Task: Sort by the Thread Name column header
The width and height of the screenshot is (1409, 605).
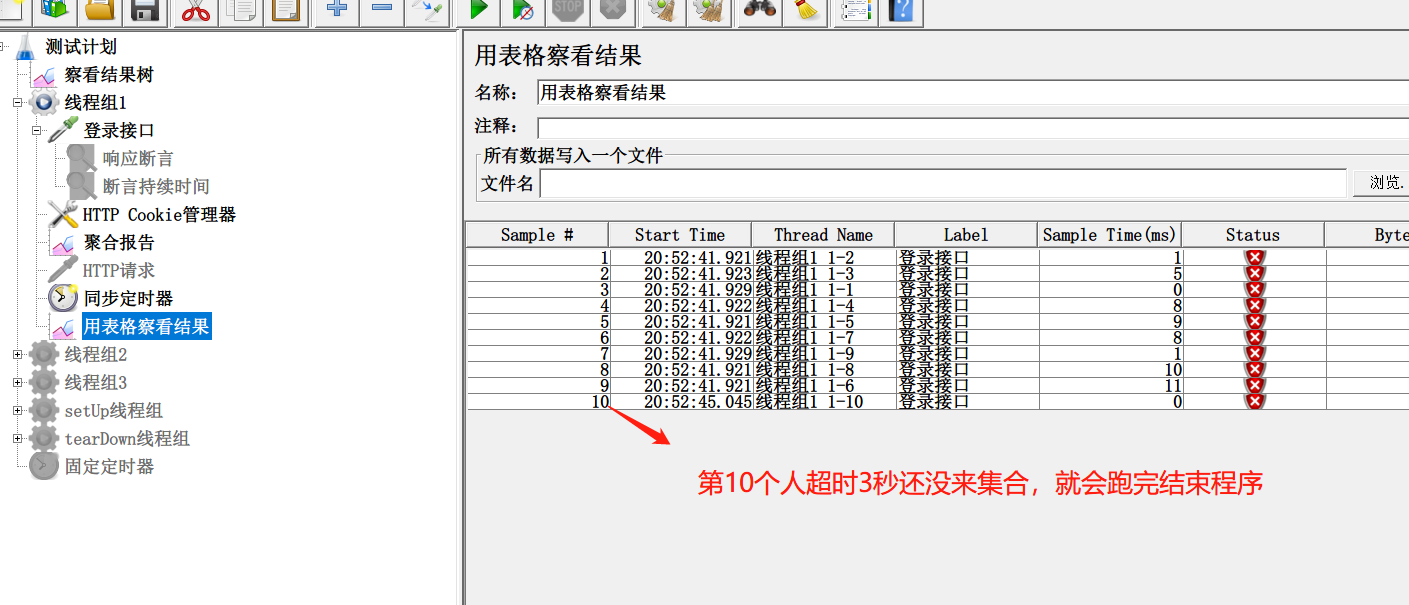Action: pyautogui.click(x=823, y=235)
